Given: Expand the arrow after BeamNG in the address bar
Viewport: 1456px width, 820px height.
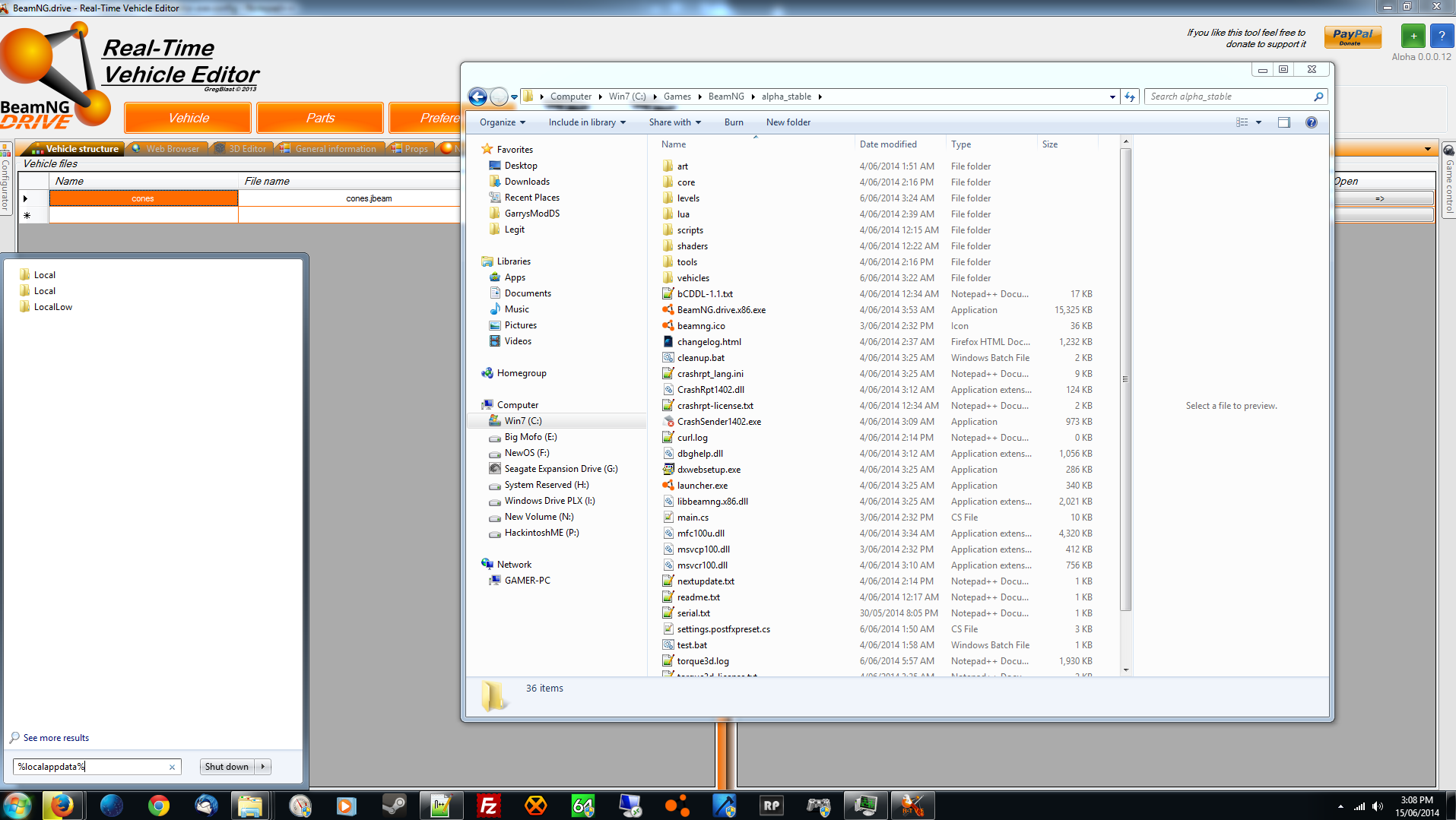Looking at the screenshot, I should click(x=753, y=97).
